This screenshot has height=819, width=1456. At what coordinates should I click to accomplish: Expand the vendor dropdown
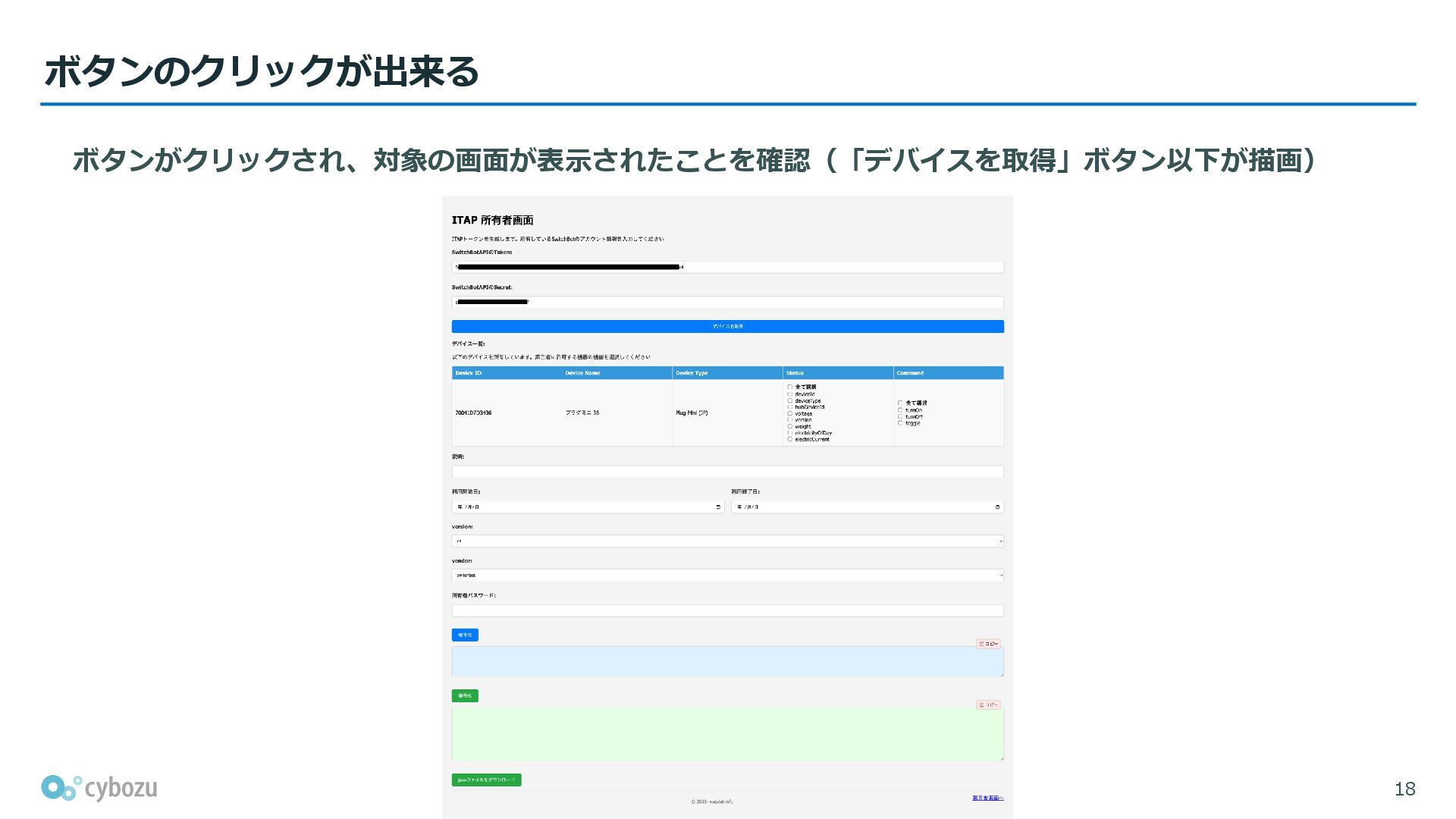(727, 576)
